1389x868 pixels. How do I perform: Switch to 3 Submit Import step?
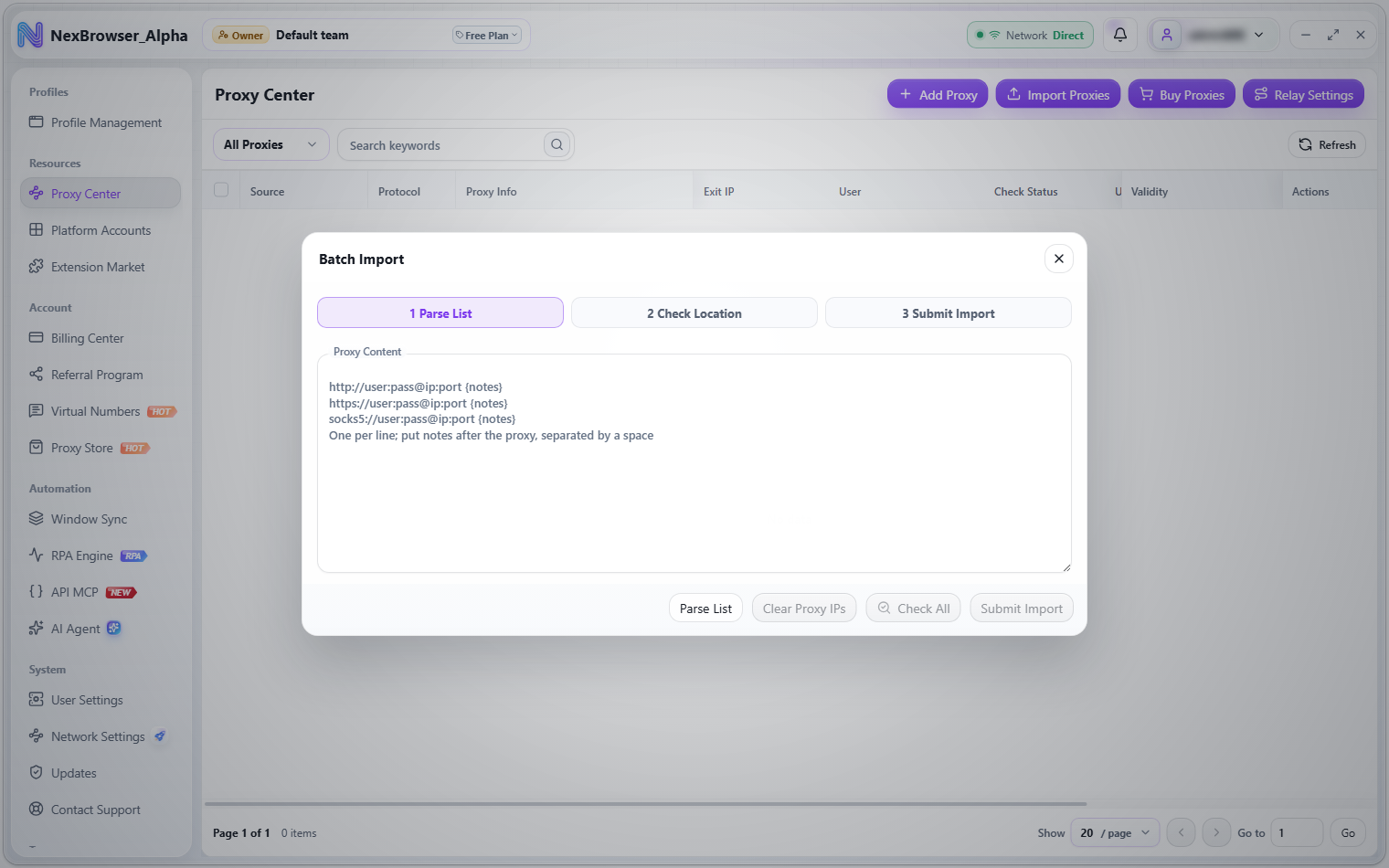click(949, 312)
